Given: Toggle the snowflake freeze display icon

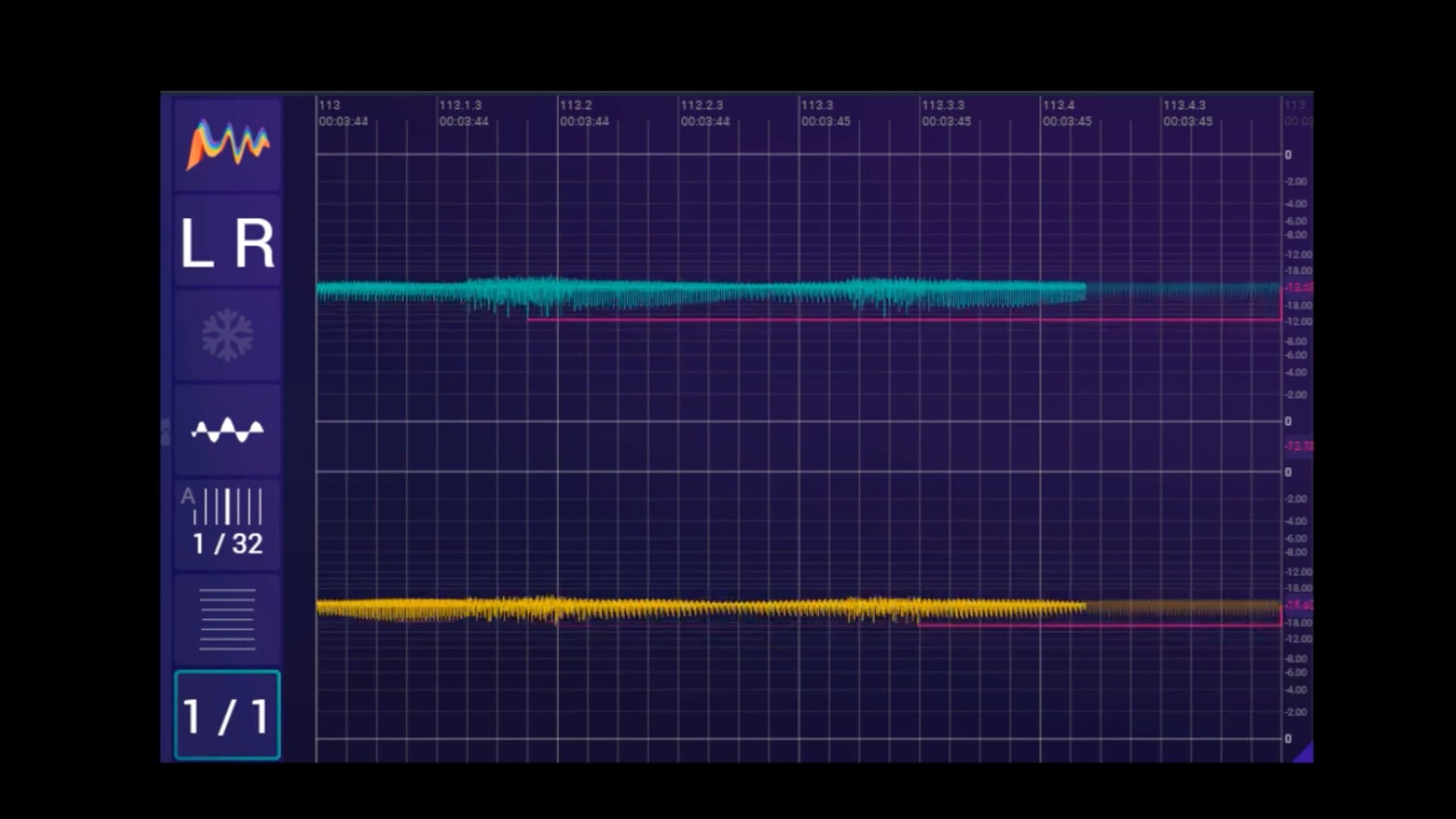Looking at the screenshot, I should point(227,335).
